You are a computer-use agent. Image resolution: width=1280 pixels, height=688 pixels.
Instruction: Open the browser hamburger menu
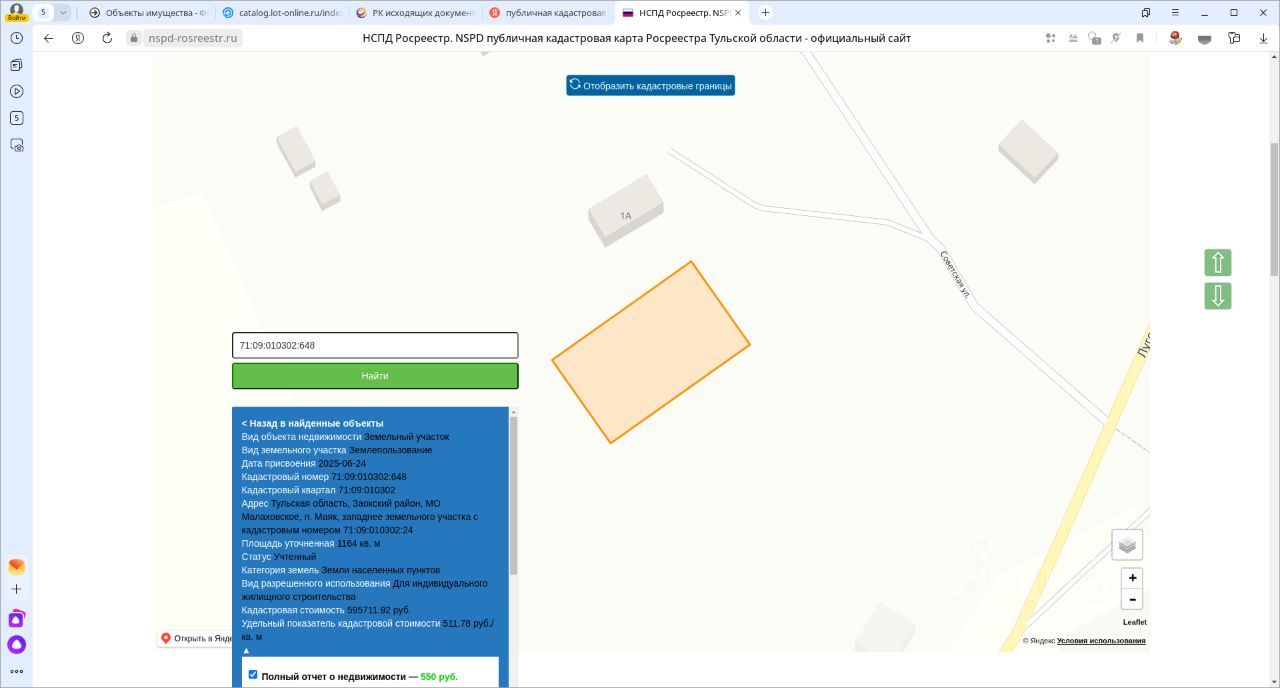(x=1173, y=12)
